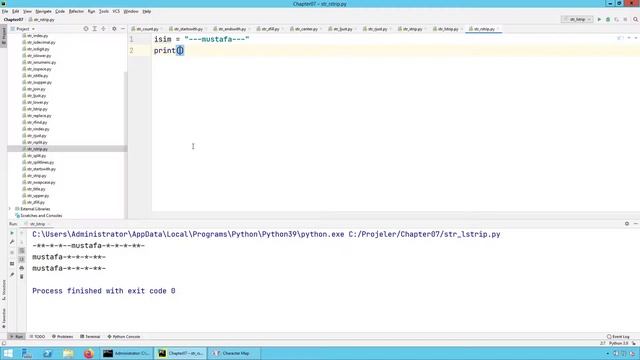This screenshot has height=360, width=640.
Task: Open the Problems tool window tab
Action: pyautogui.click(x=62, y=337)
